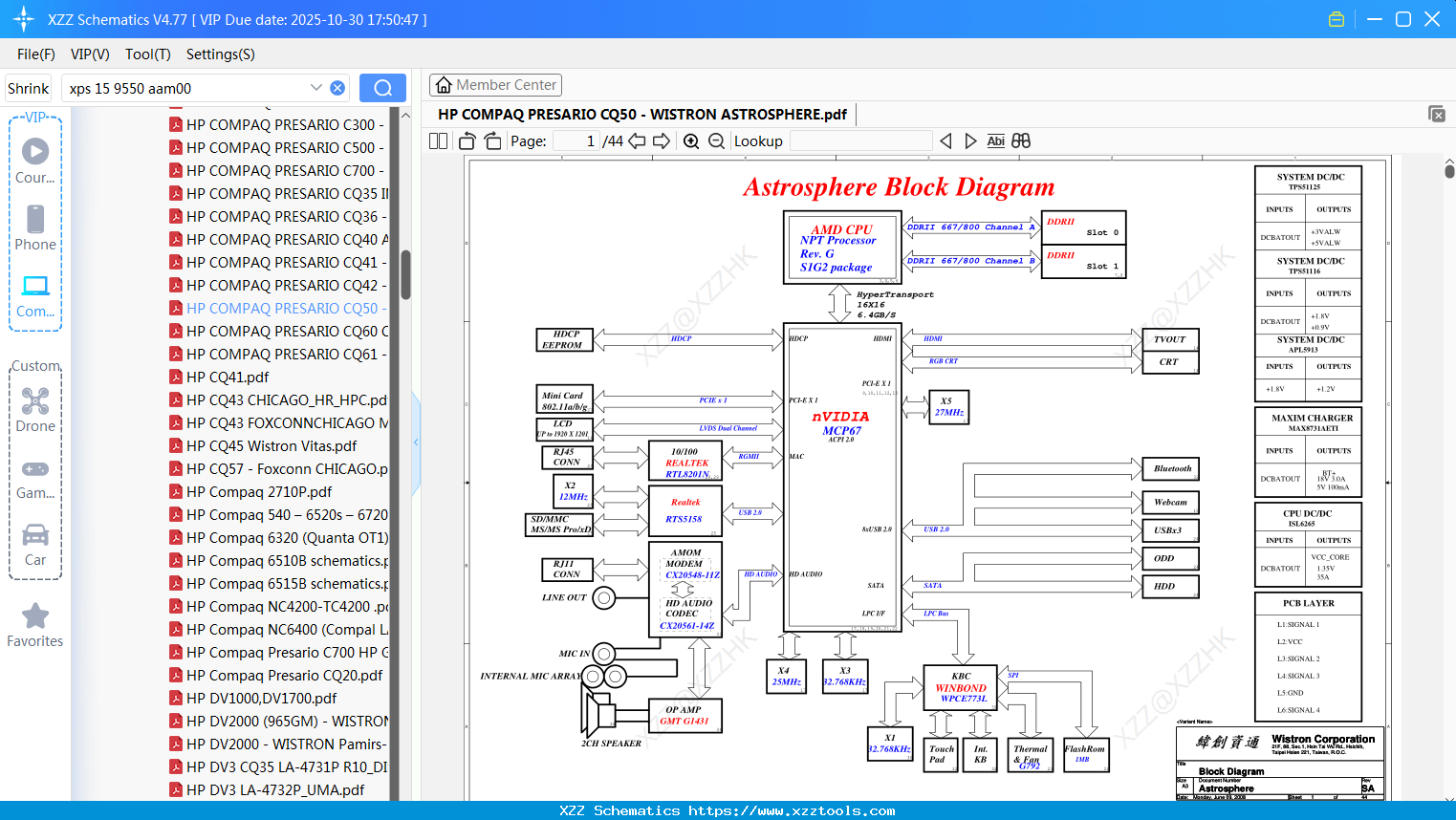This screenshot has width=1456, height=820.
Task: Open the Drone category
Action: [35, 409]
